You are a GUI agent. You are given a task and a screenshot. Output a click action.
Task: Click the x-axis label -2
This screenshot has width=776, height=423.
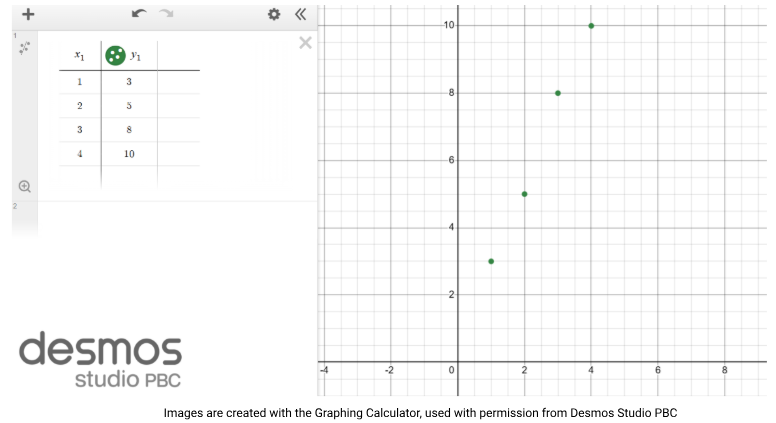pyautogui.click(x=389, y=370)
